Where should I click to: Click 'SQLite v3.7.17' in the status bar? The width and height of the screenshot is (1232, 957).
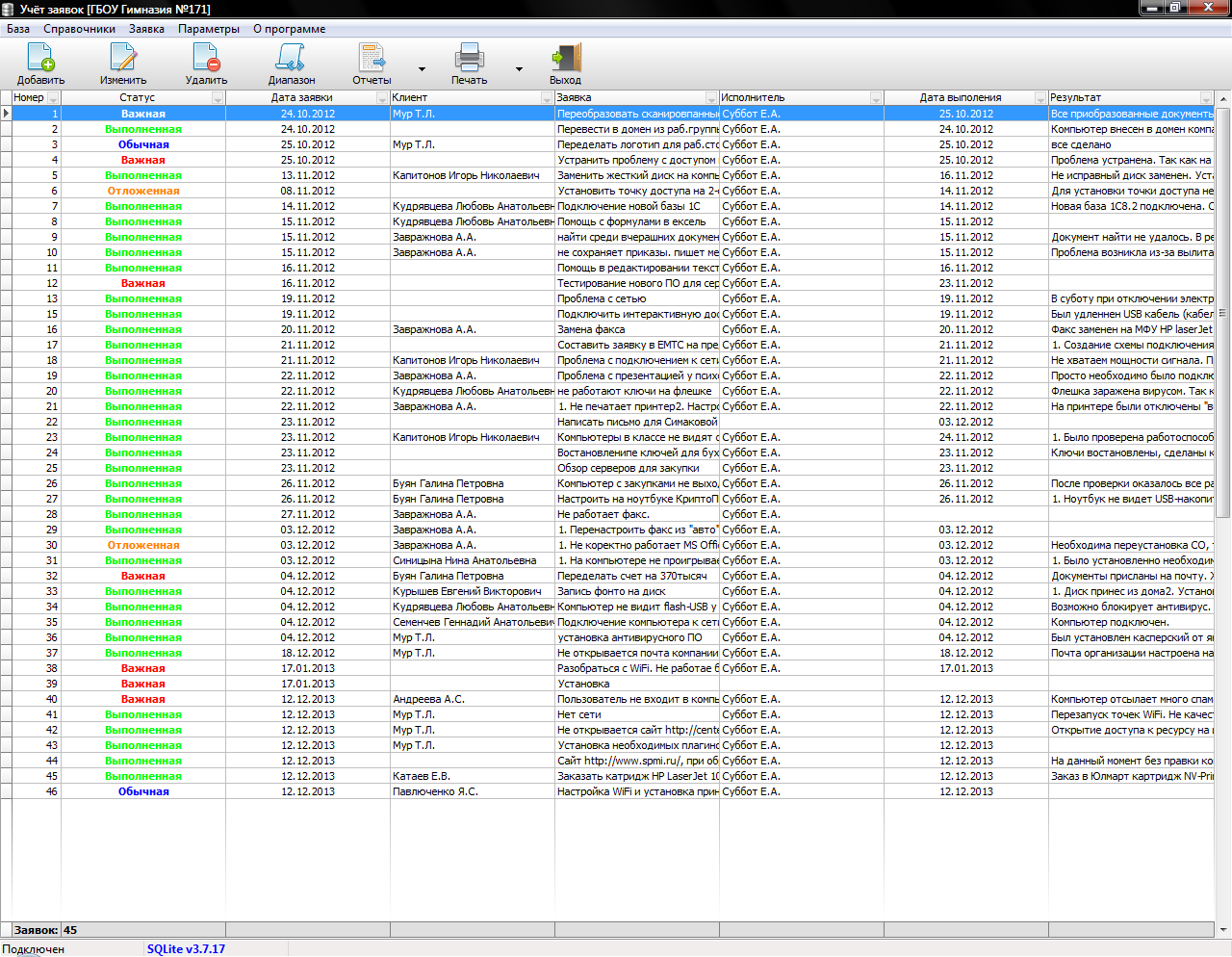[x=186, y=949]
